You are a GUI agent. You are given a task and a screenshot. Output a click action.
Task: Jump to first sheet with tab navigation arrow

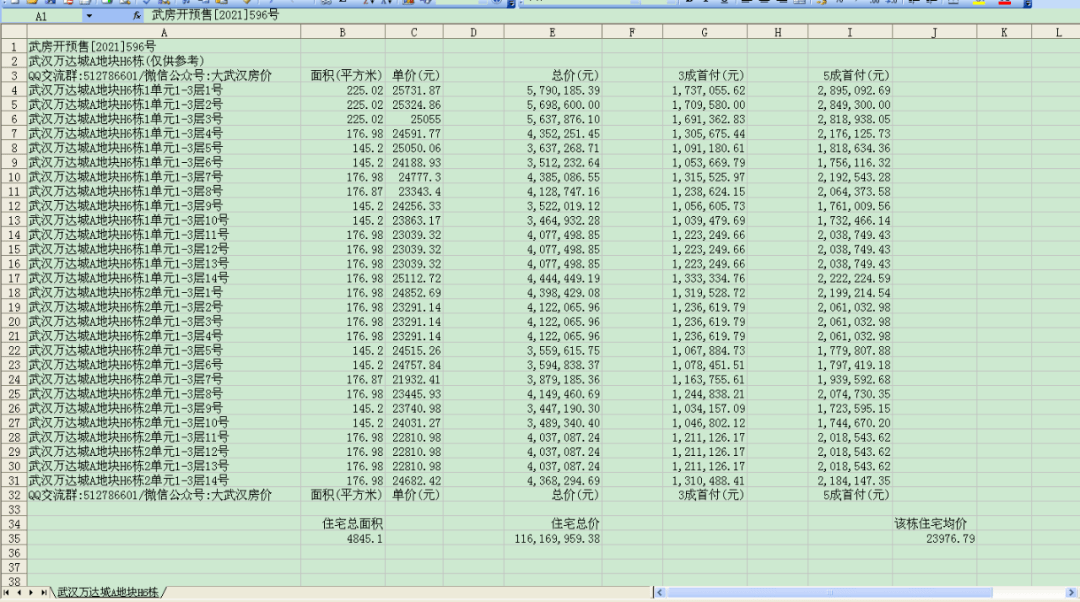[x=6, y=592]
